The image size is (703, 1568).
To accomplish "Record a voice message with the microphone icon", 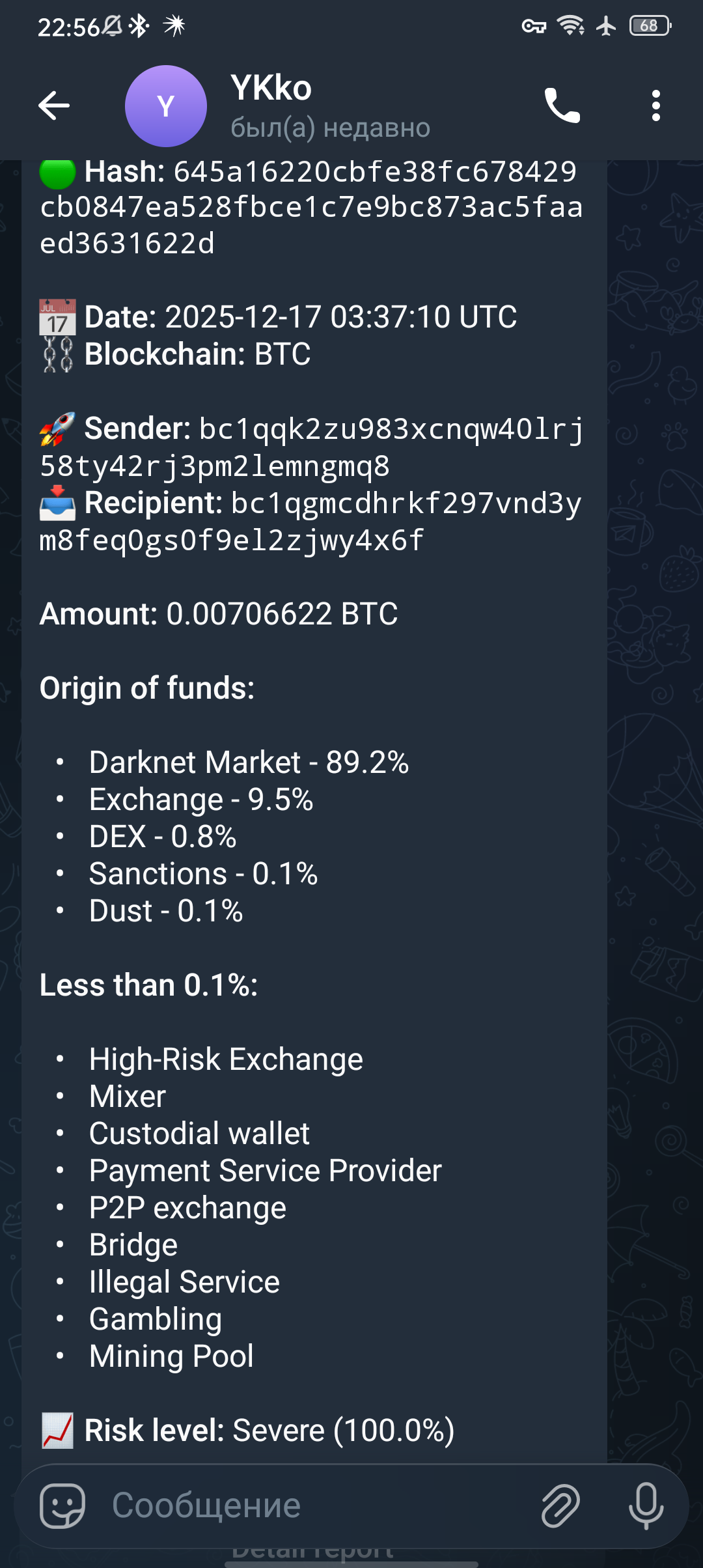I will tap(645, 1504).
